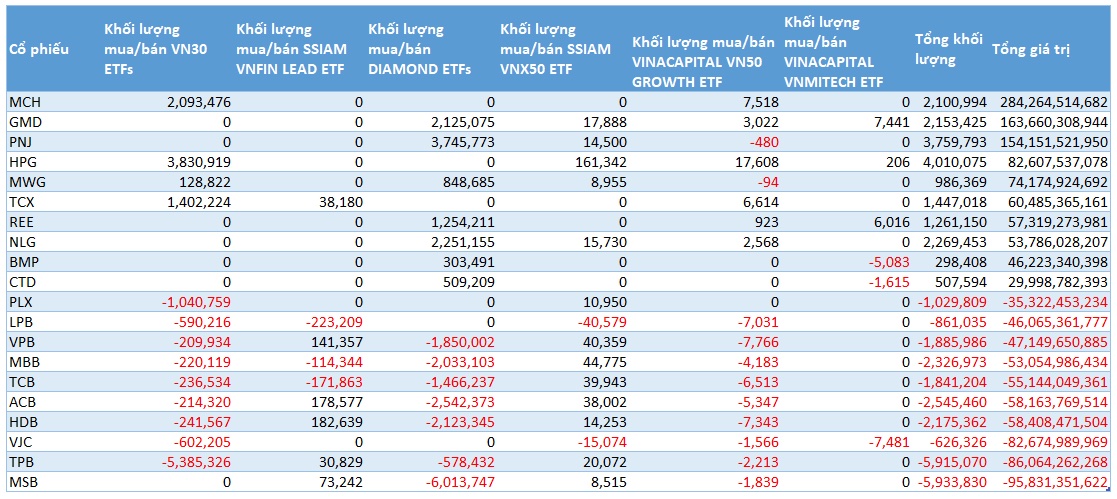
Task: Click the TCB stock ticker cell
Action: coord(21,381)
